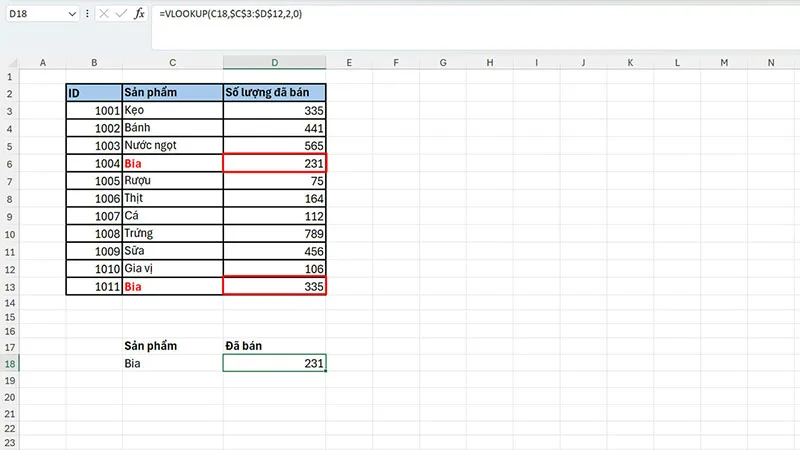Click the lookup label 'Sản phẩm' in row 17
The image size is (800, 450).
[172, 346]
